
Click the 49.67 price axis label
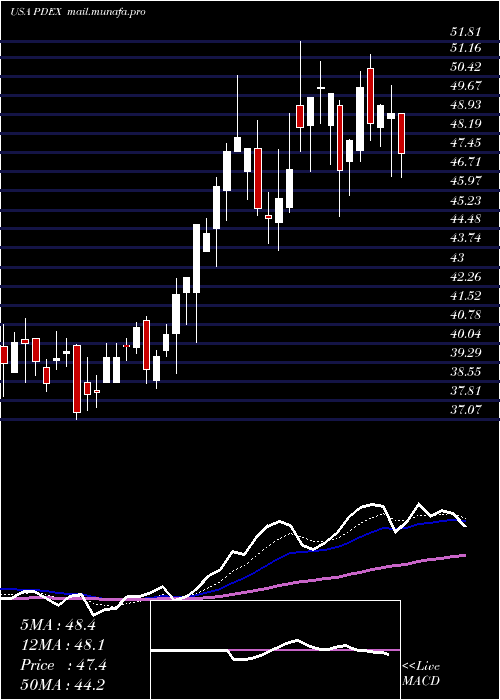click(465, 86)
